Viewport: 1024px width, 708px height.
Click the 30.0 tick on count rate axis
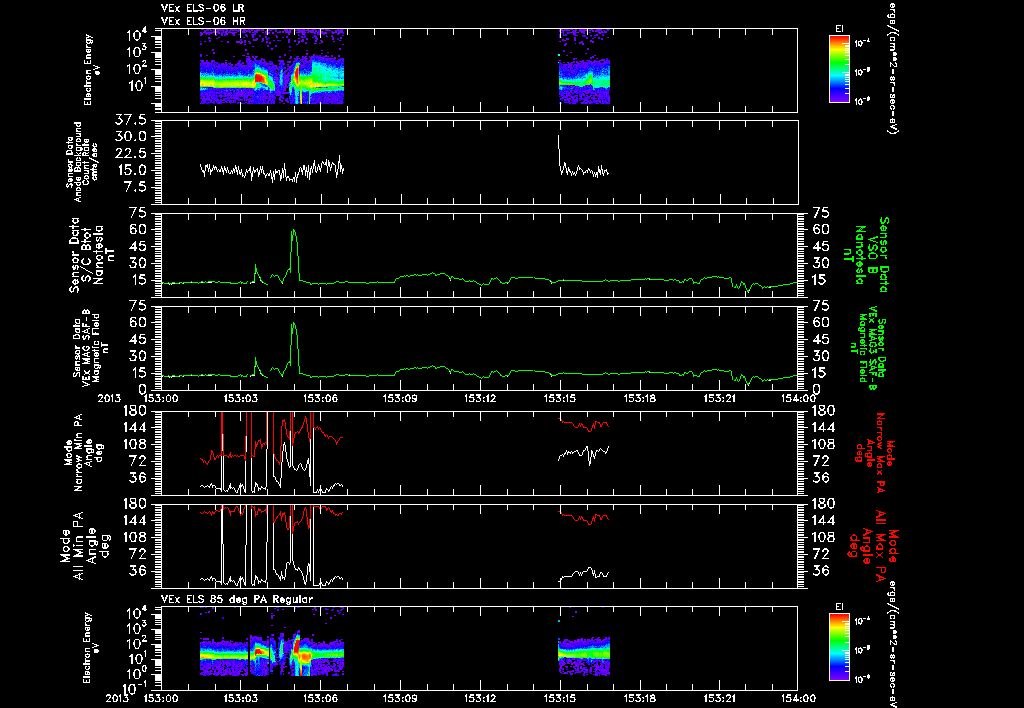point(133,137)
